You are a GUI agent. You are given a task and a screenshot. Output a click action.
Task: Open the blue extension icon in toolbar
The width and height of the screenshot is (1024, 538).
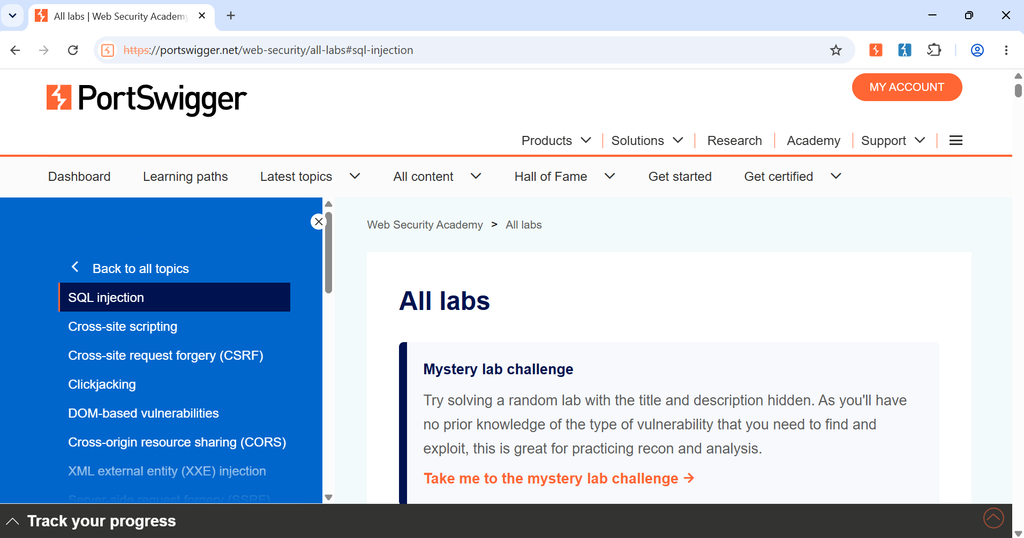coord(904,50)
